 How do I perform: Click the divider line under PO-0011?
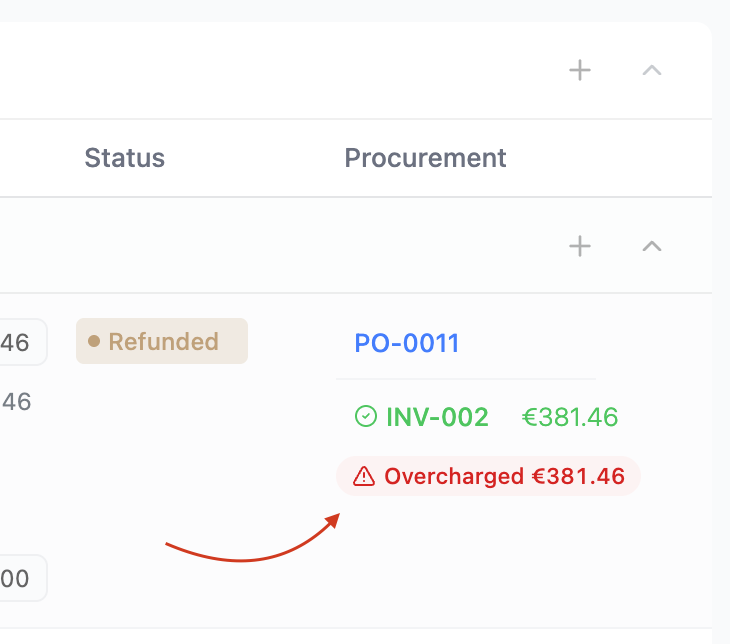pyautogui.click(x=466, y=379)
